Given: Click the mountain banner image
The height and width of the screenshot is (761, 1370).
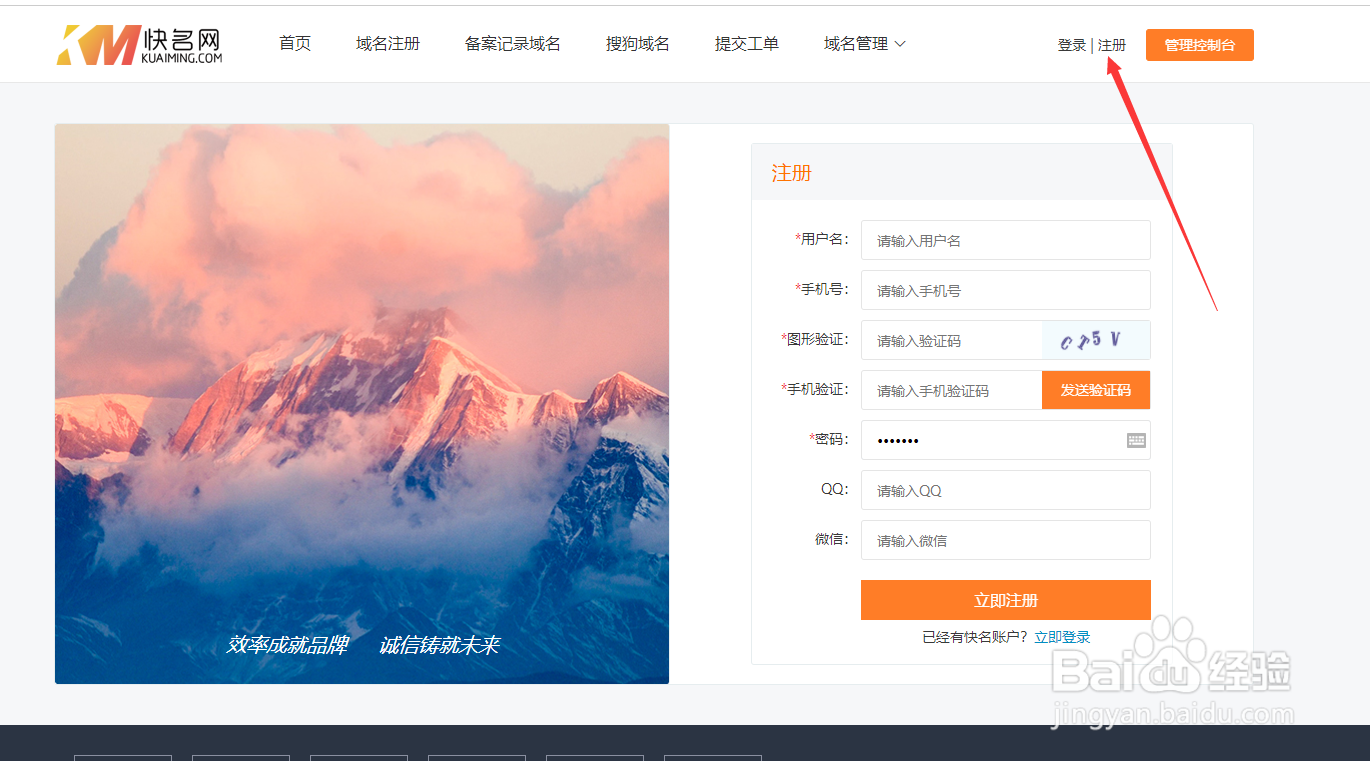Looking at the screenshot, I should coord(362,404).
